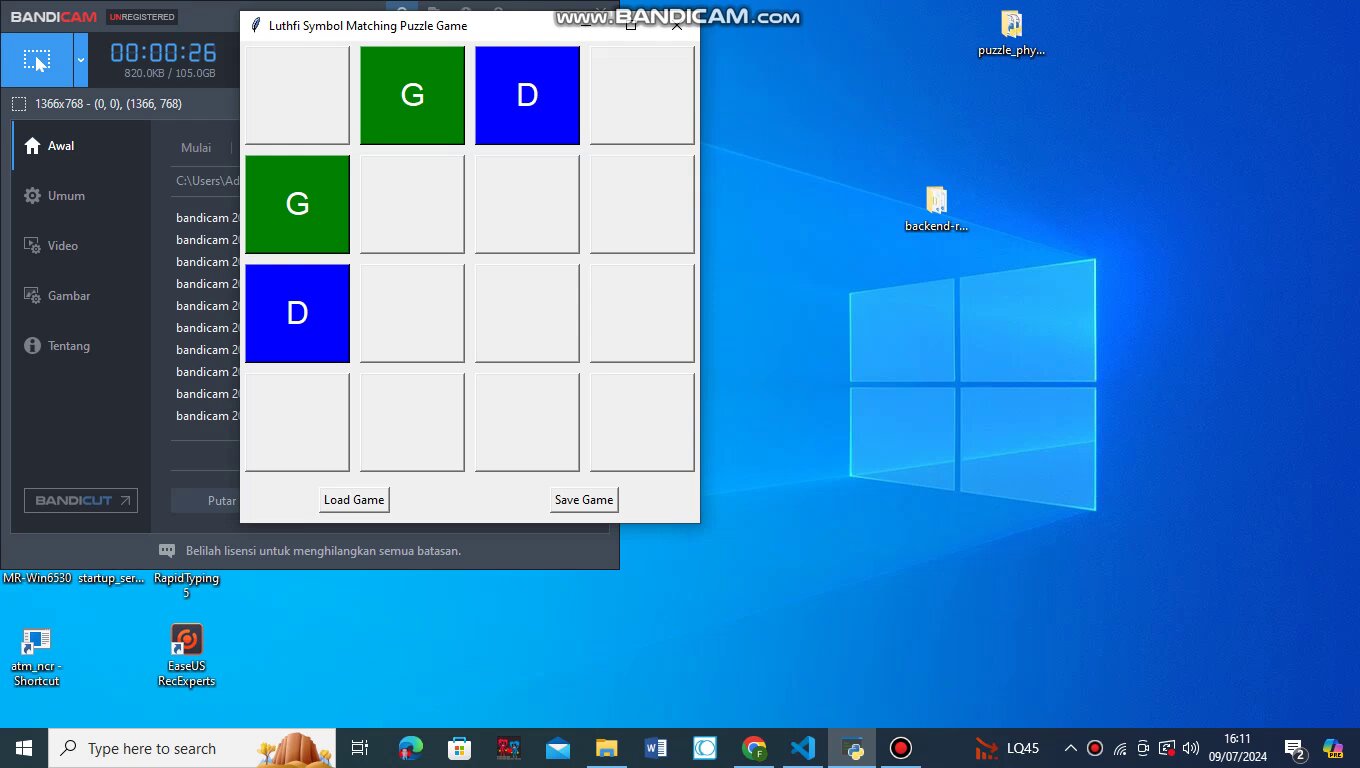1360x768 pixels.
Task: Expand Bandicam recording mode dropdown arrow
Action: coord(81,60)
